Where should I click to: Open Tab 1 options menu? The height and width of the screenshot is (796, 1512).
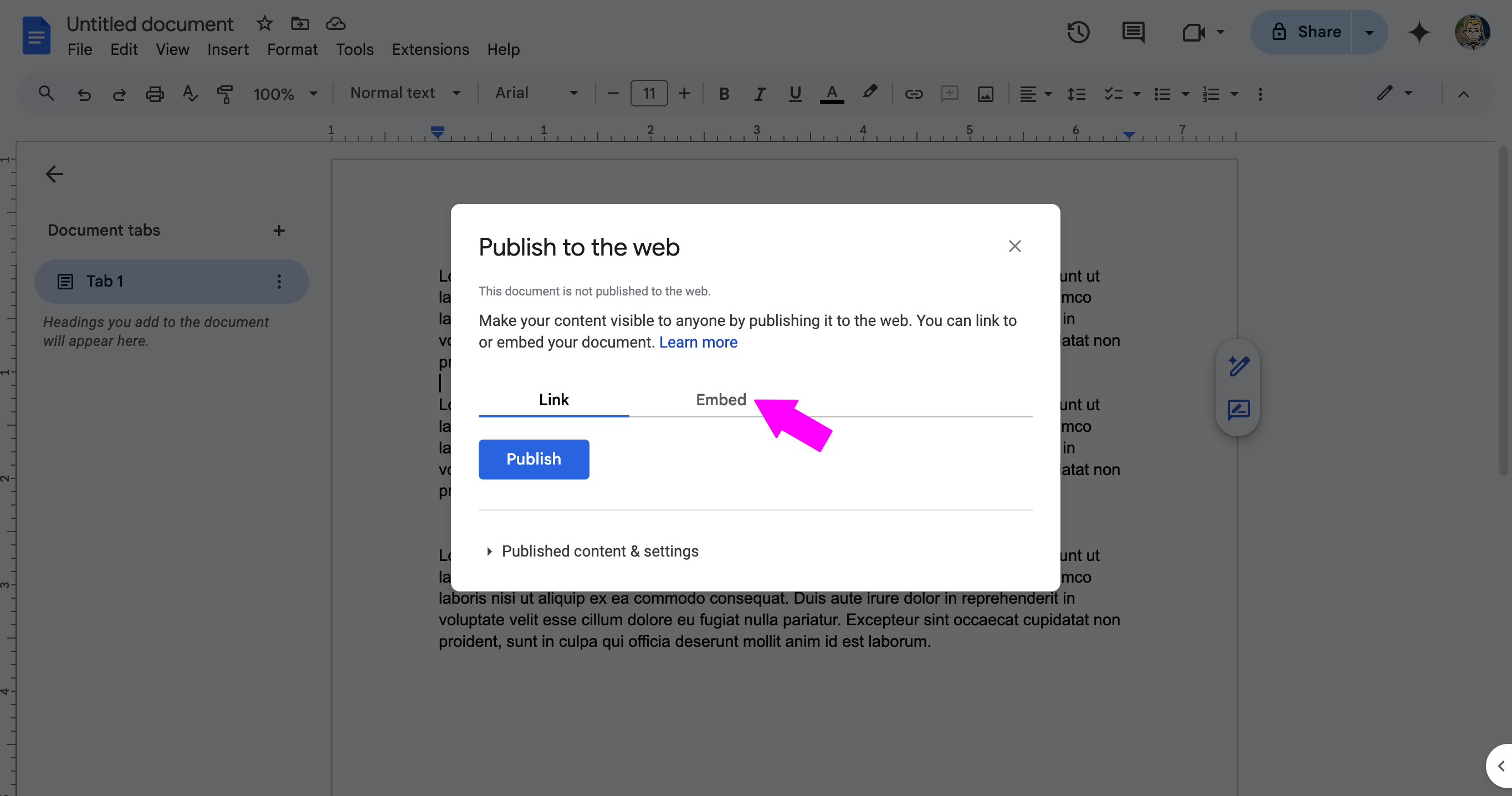click(x=279, y=282)
